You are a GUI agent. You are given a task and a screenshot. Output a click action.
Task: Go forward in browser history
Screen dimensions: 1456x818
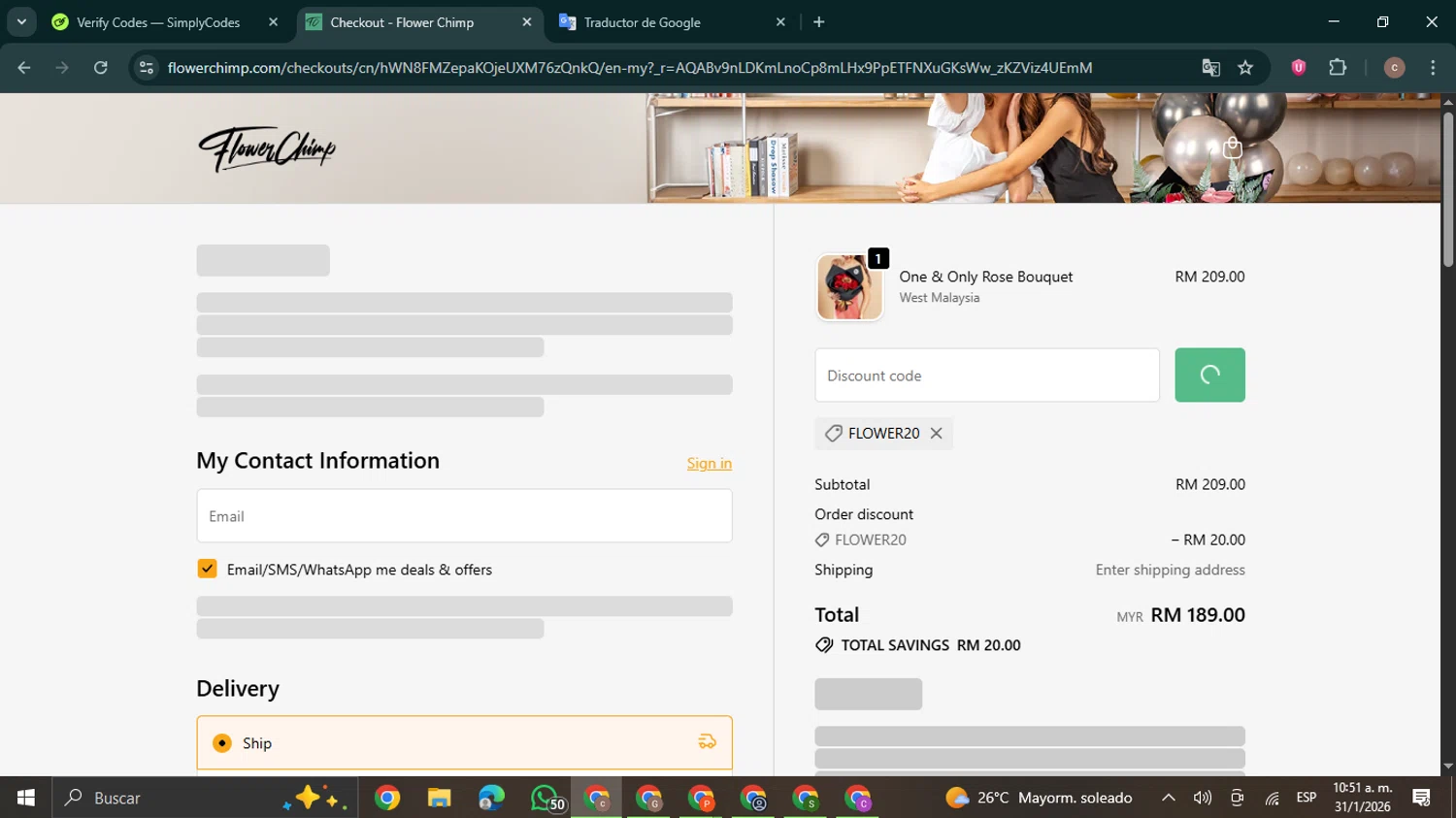point(62,68)
